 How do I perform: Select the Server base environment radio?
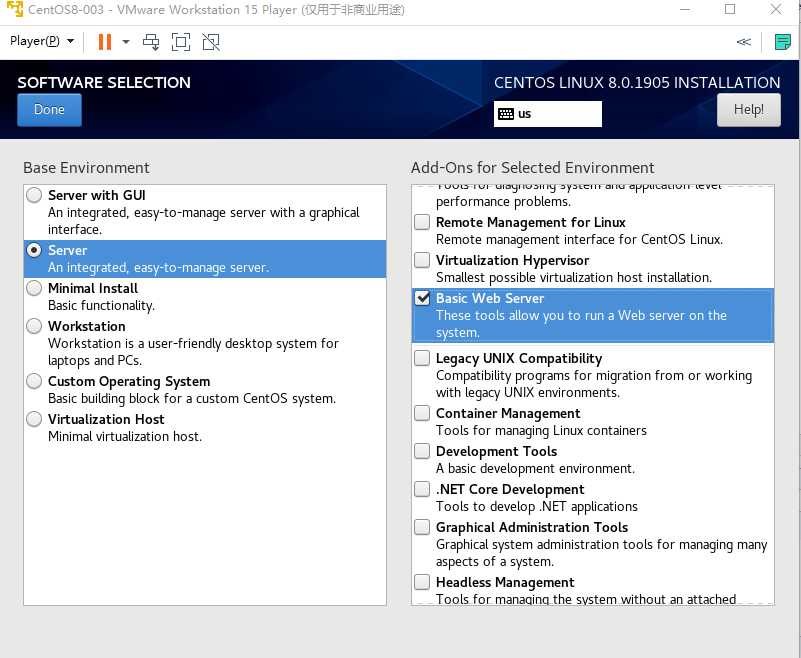point(34,250)
